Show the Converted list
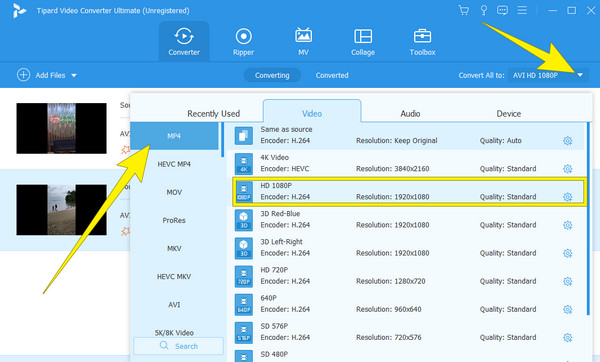 coord(332,75)
